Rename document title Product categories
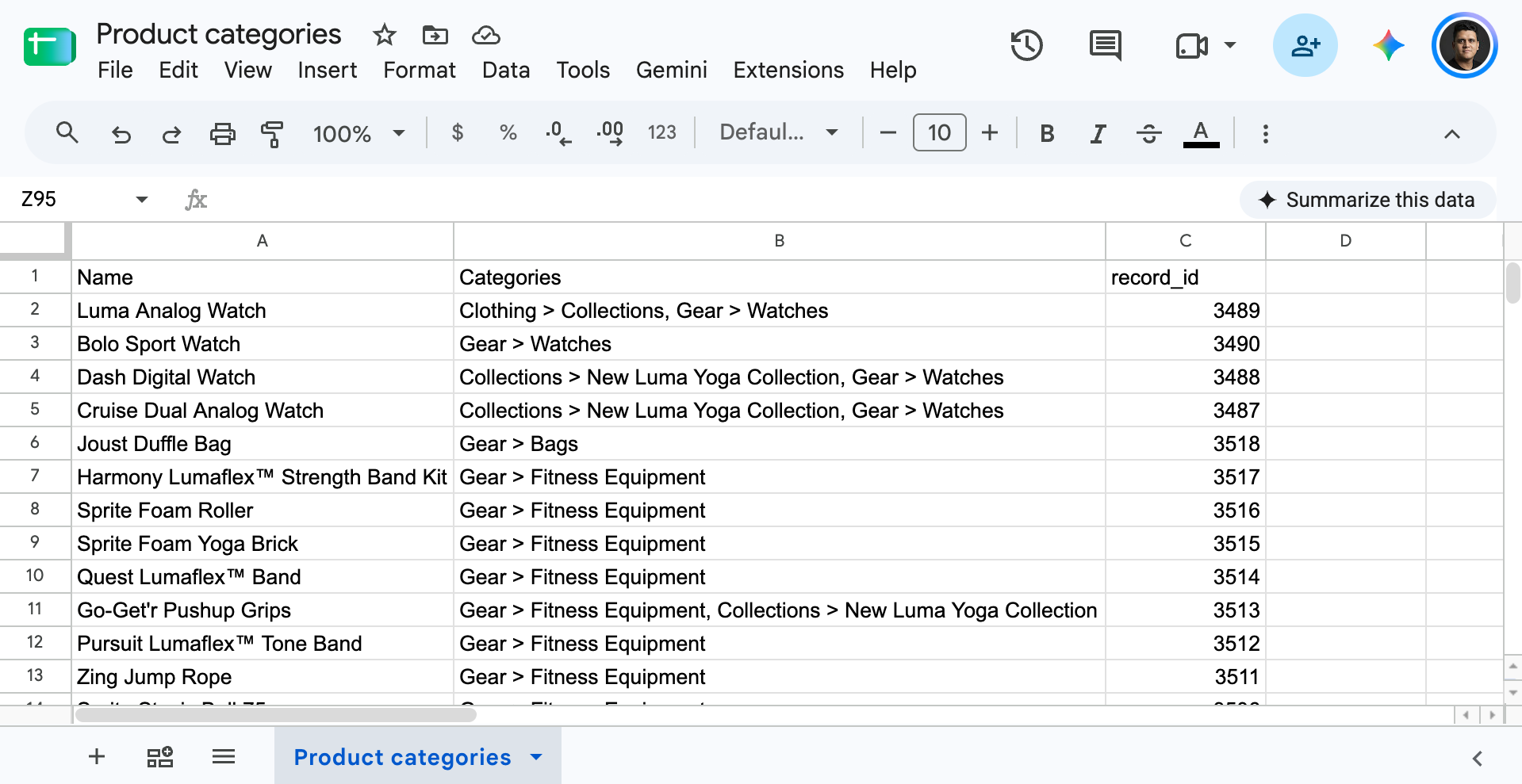1522x784 pixels. tap(219, 34)
